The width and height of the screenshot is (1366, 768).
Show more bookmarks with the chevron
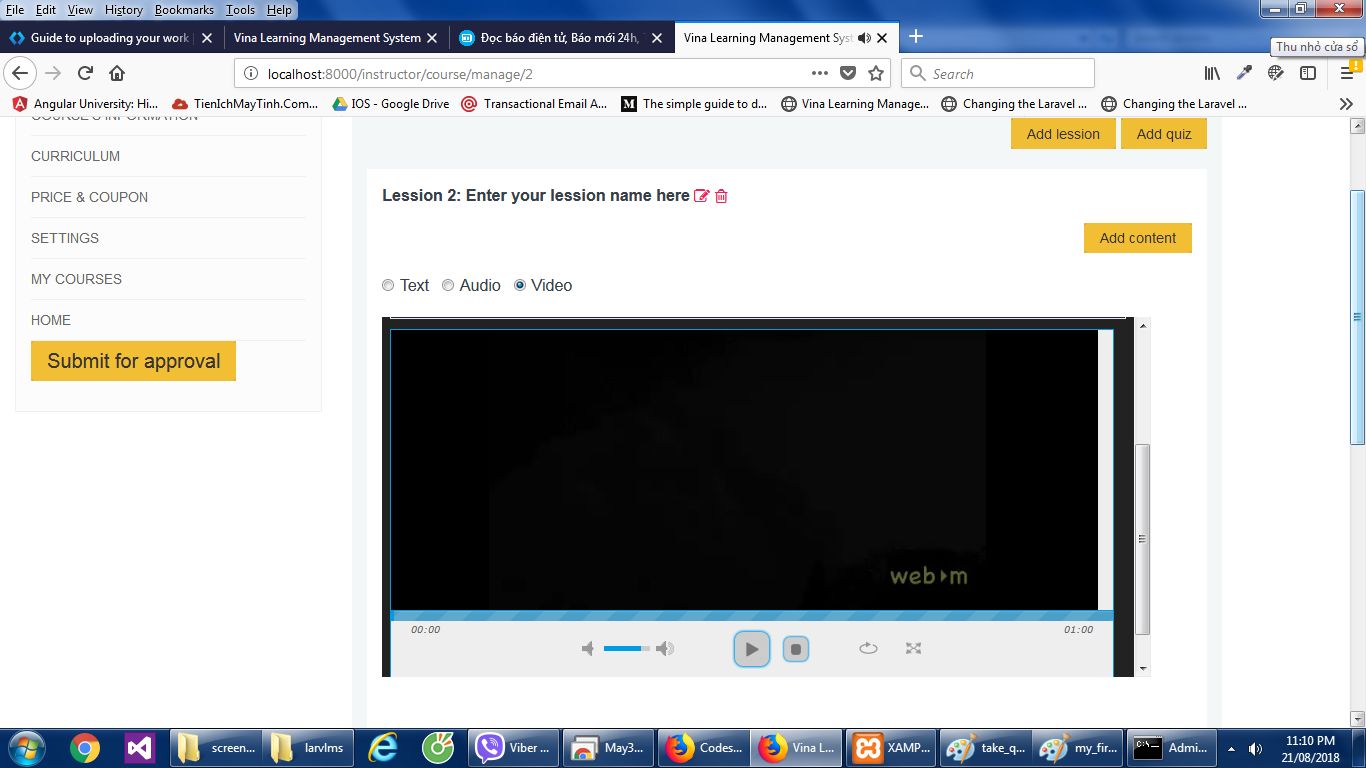click(1346, 104)
